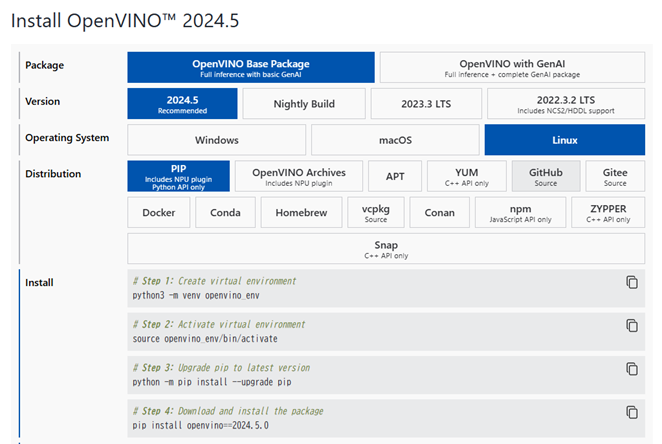Choose the vcpkg source distribution
Screen dimensions: 662x444
point(376,213)
